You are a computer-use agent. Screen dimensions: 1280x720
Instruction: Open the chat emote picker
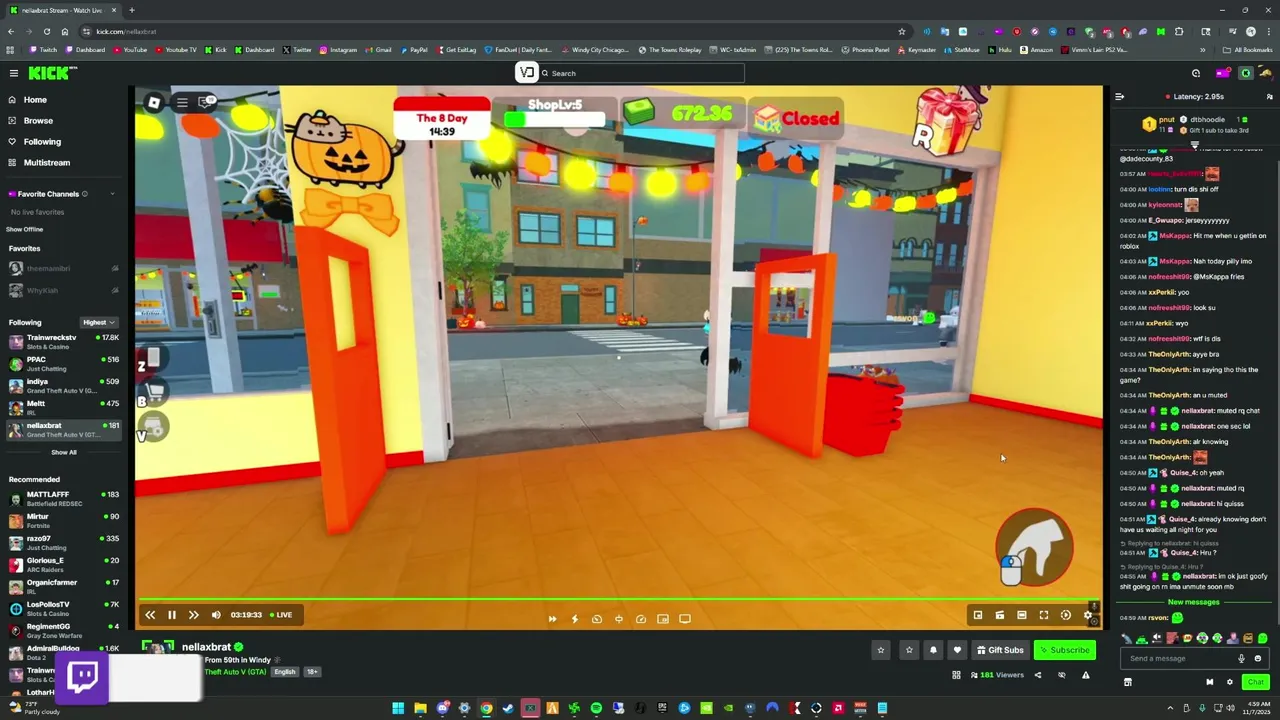pos(1257,659)
